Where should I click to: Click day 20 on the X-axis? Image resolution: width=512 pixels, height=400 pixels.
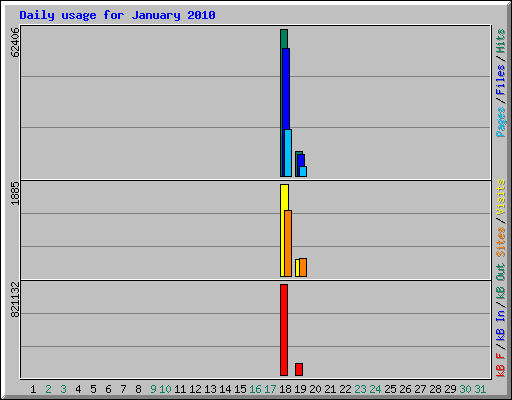click(x=315, y=389)
